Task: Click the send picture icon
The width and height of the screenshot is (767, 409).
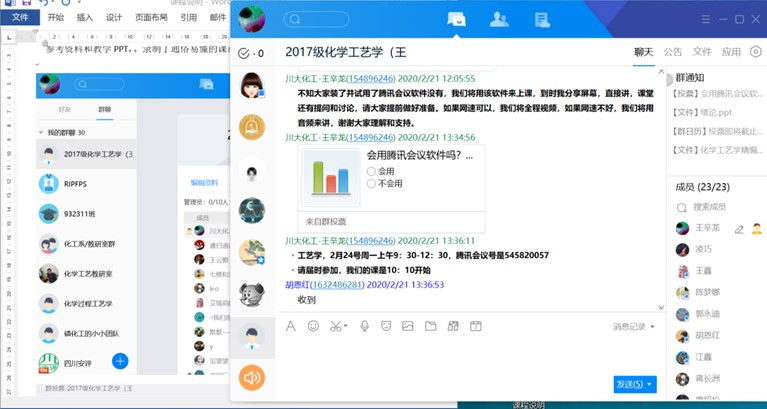Action: click(407, 326)
